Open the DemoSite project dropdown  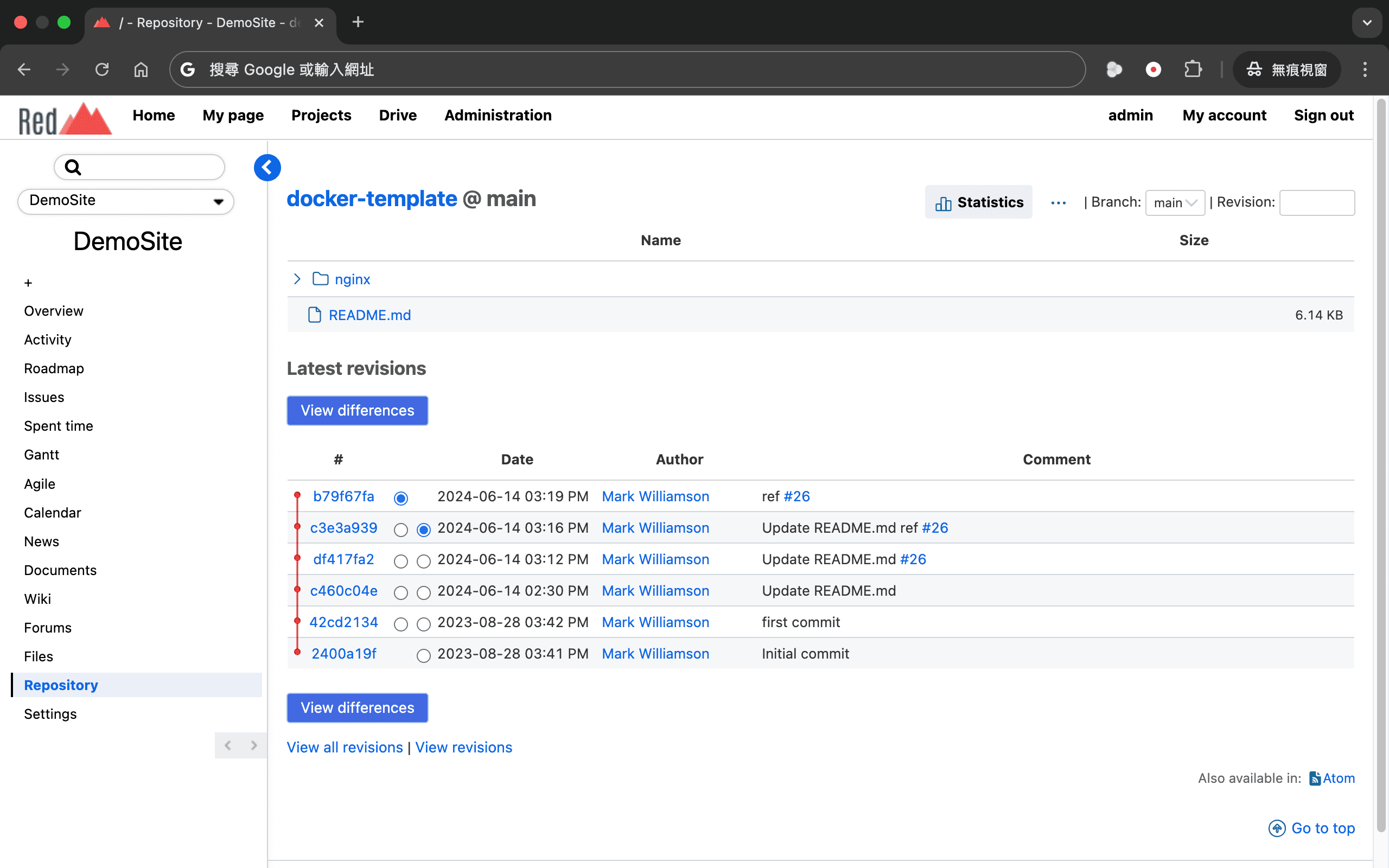[126, 201]
